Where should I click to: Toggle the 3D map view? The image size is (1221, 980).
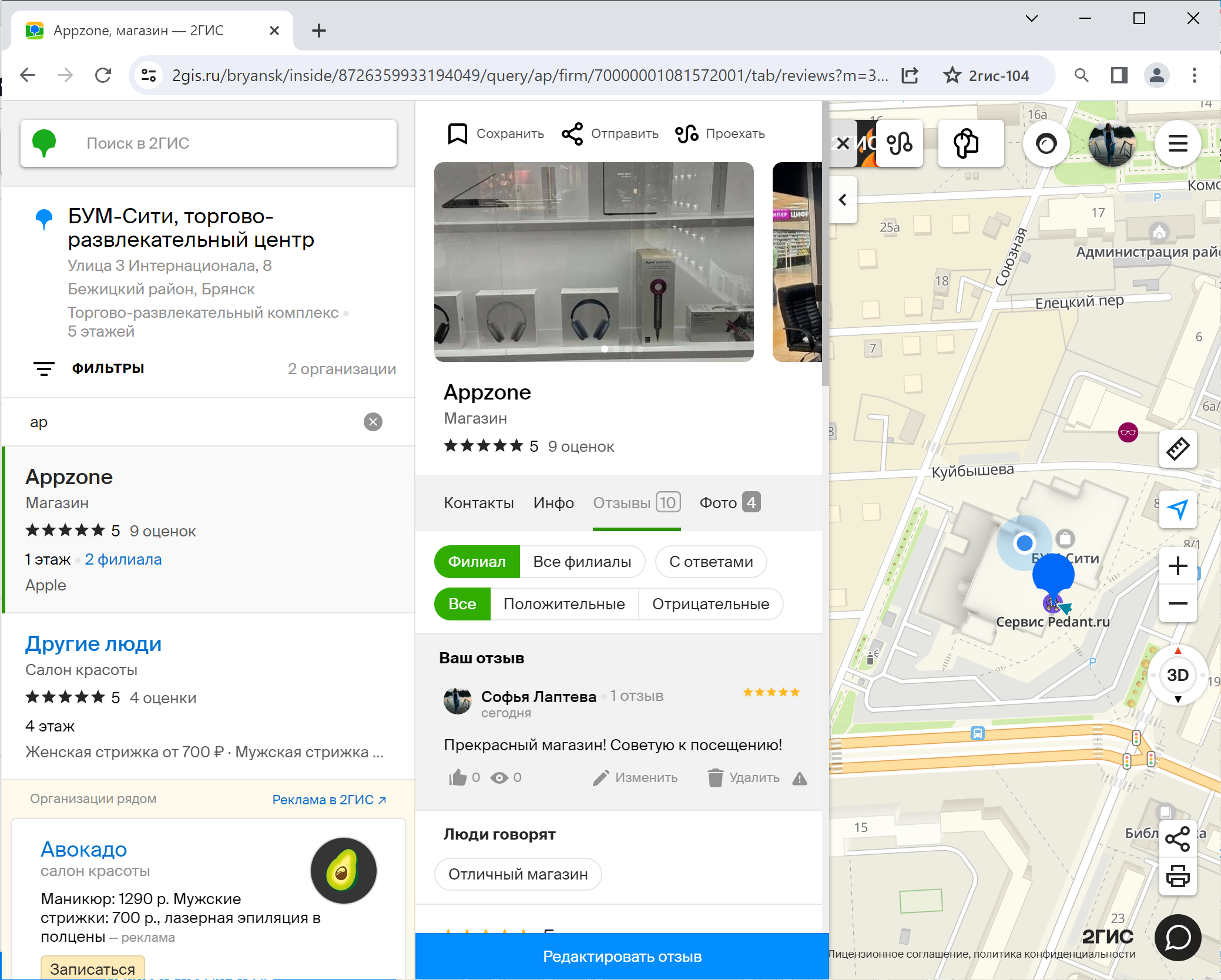pyautogui.click(x=1178, y=675)
